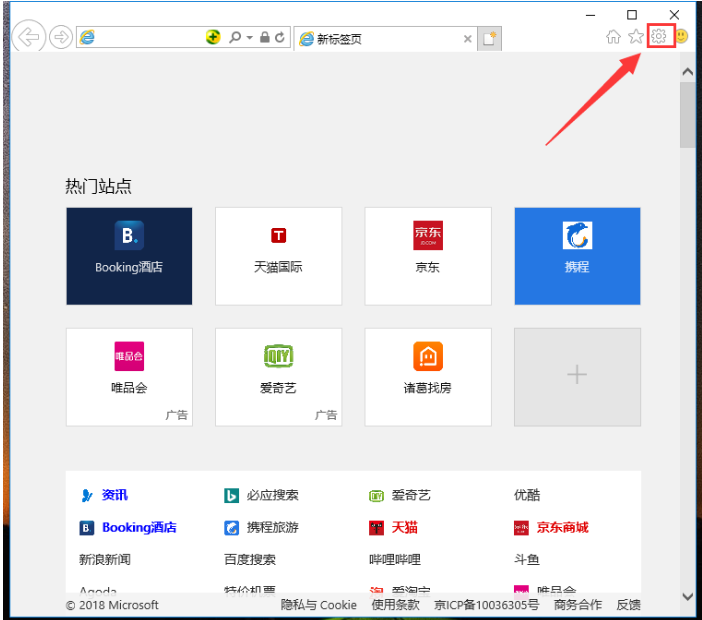Click the browser Back arrow button
Viewport: 702px width, 620px height.
tap(30, 37)
